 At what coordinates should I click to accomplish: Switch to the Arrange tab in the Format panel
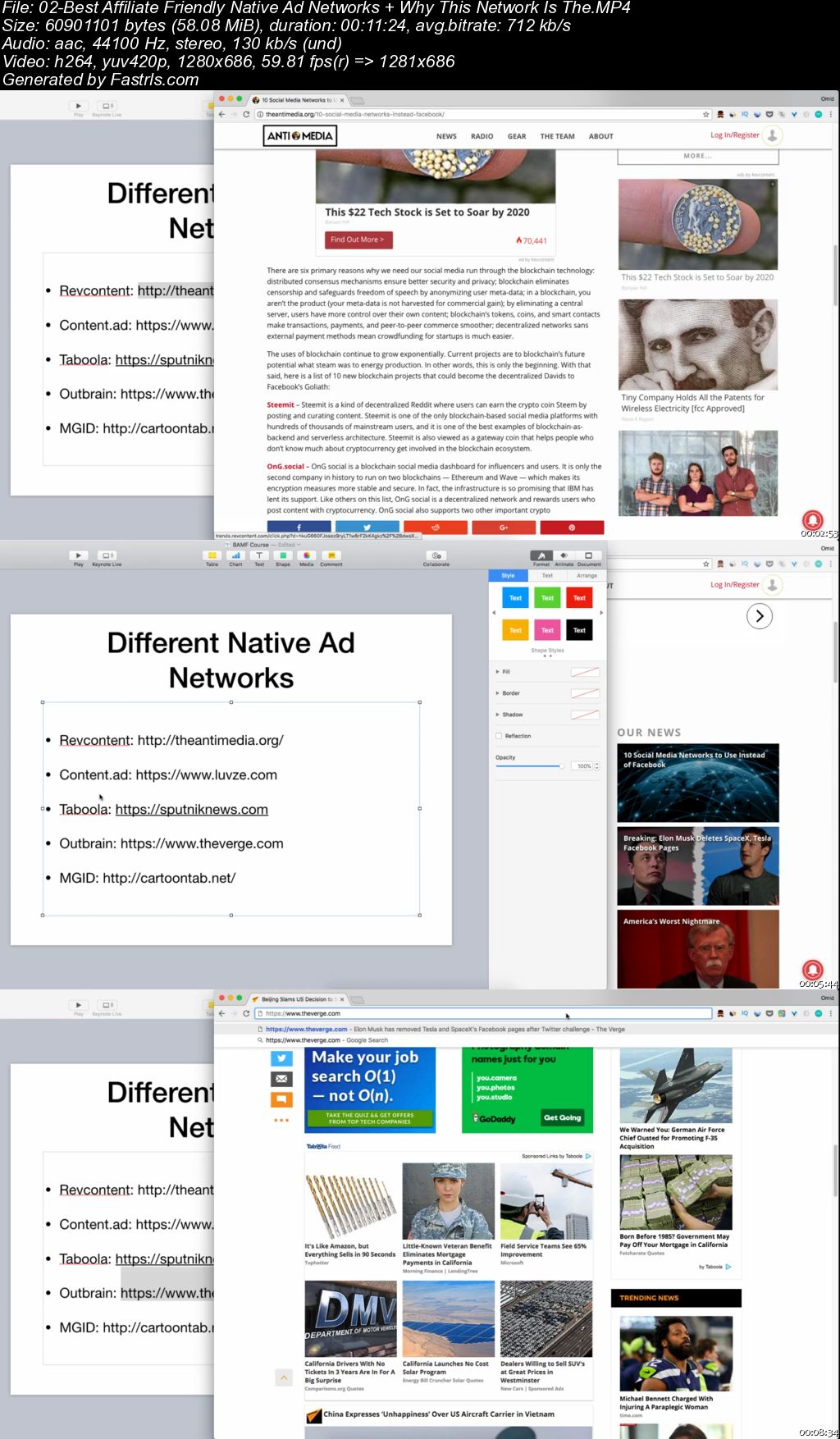(587, 576)
